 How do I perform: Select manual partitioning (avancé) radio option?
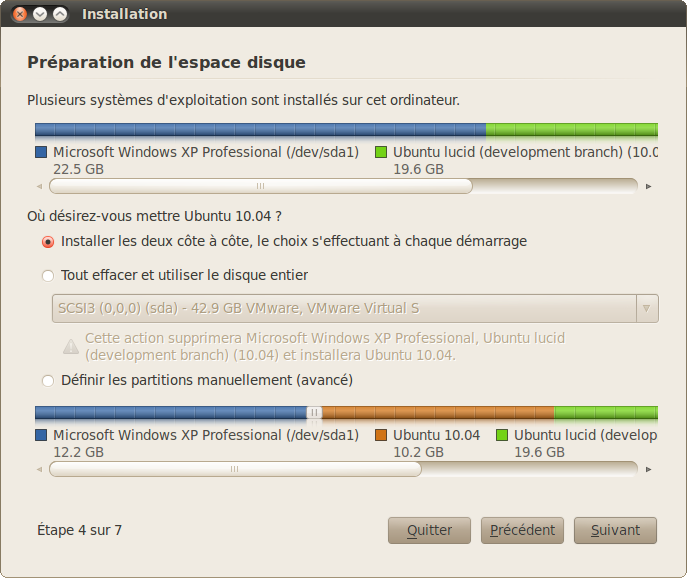(48, 381)
